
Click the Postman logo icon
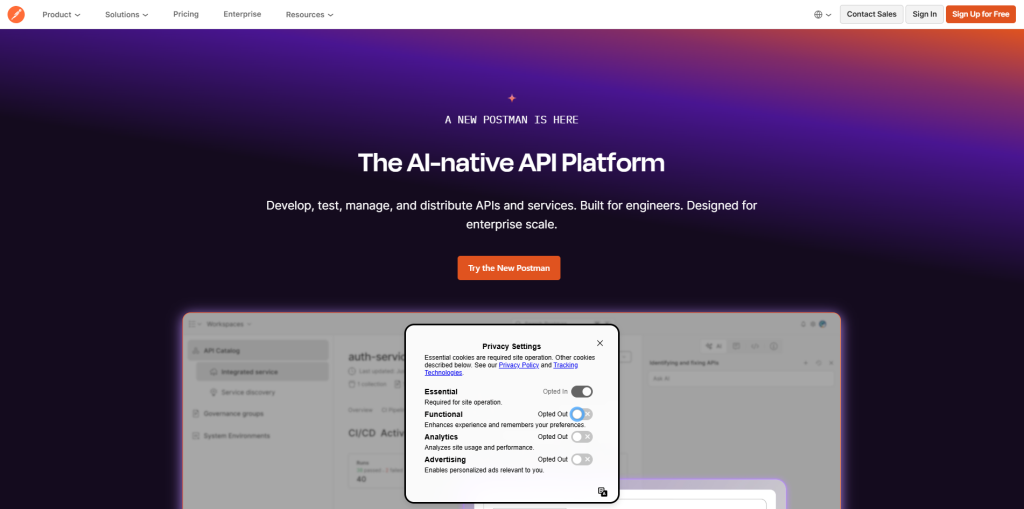coord(16,14)
